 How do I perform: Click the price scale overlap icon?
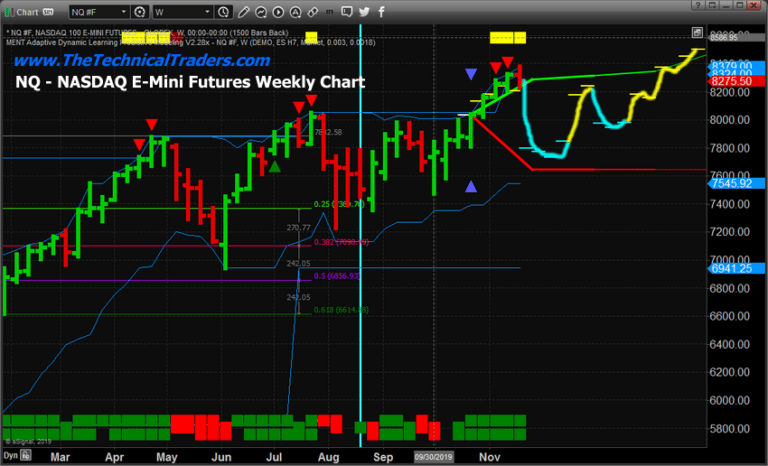coord(697,32)
